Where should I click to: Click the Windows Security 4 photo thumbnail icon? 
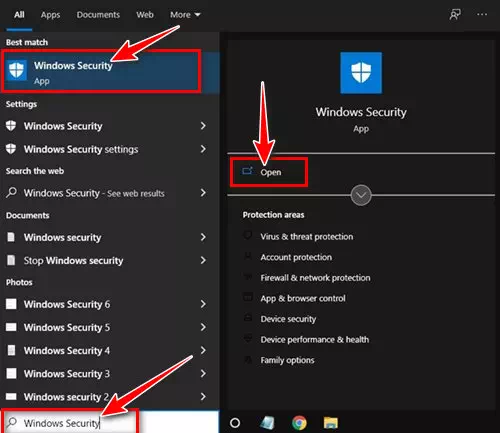[x=11, y=350]
